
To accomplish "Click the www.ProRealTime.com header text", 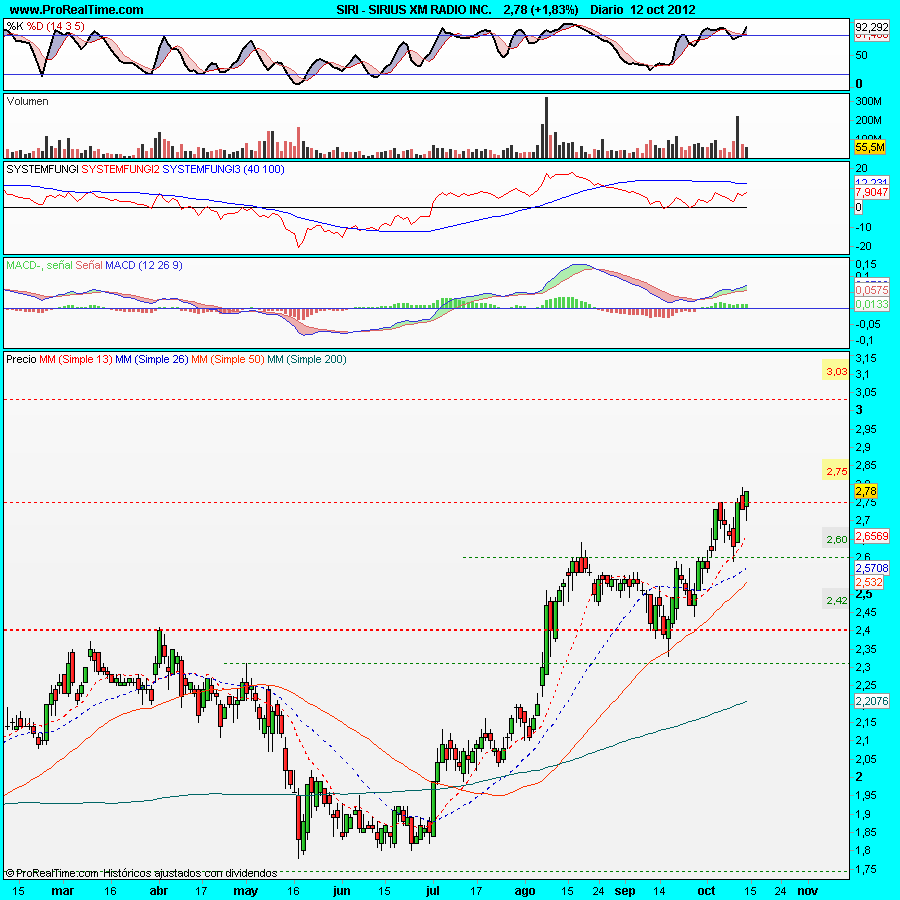I will tap(77, 9).
